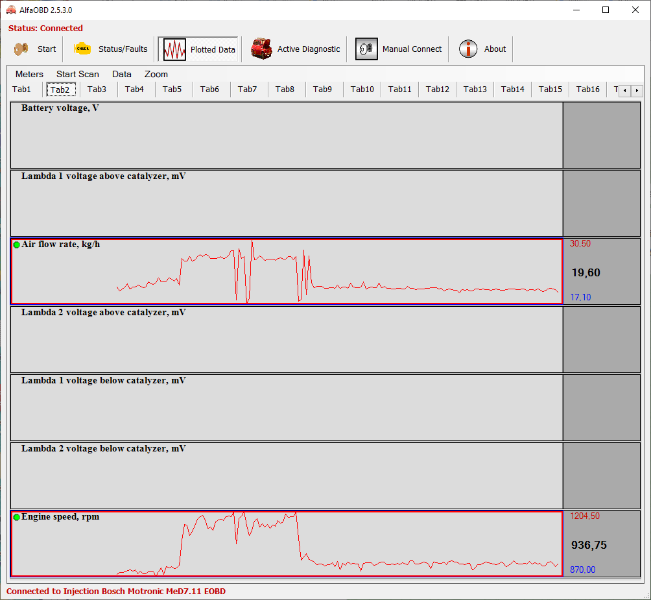Screen dimensions: 651x600
Task: Click the tab strip left arrow
Action: tap(625, 90)
